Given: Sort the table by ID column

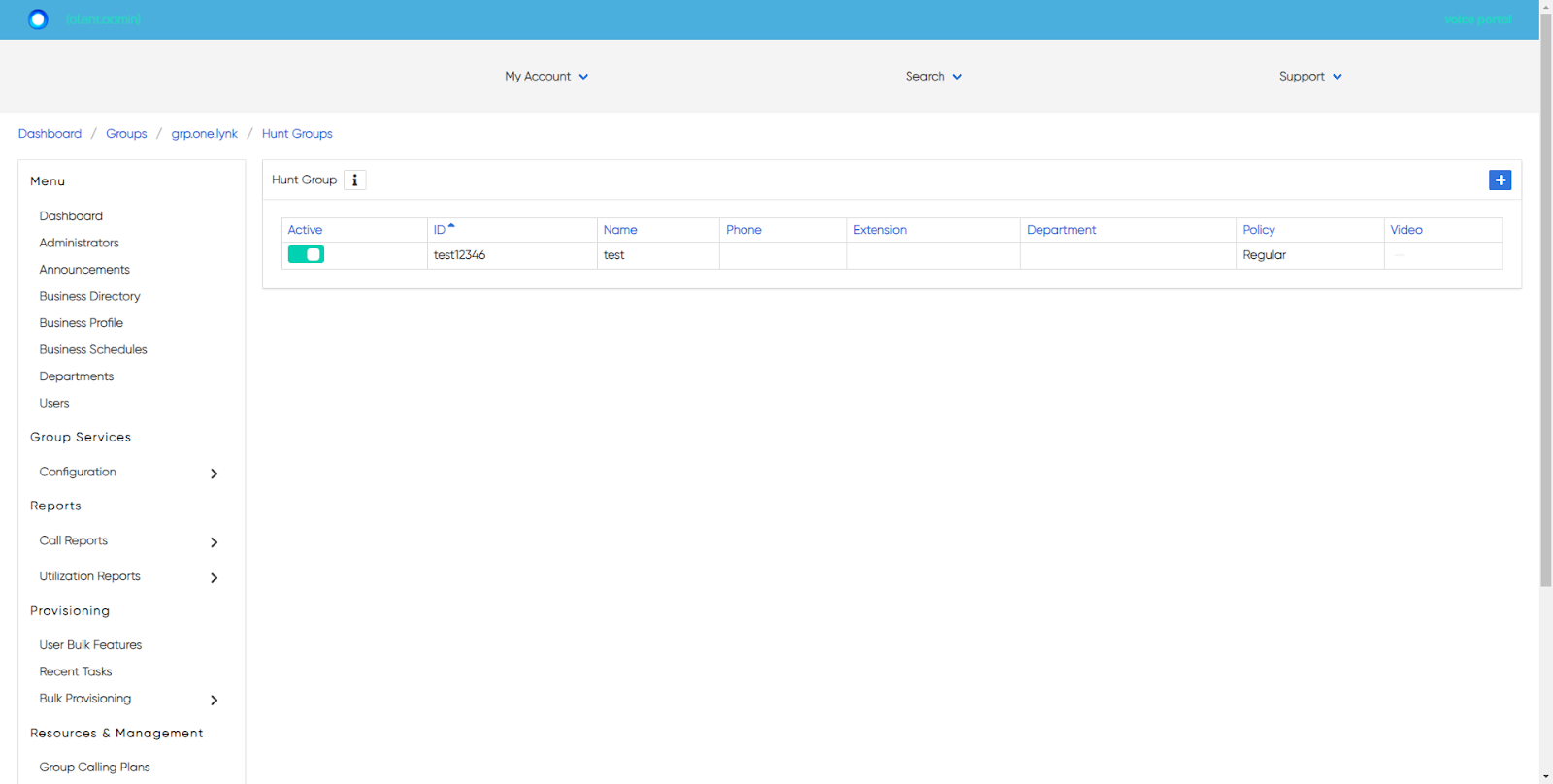Looking at the screenshot, I should pos(439,230).
